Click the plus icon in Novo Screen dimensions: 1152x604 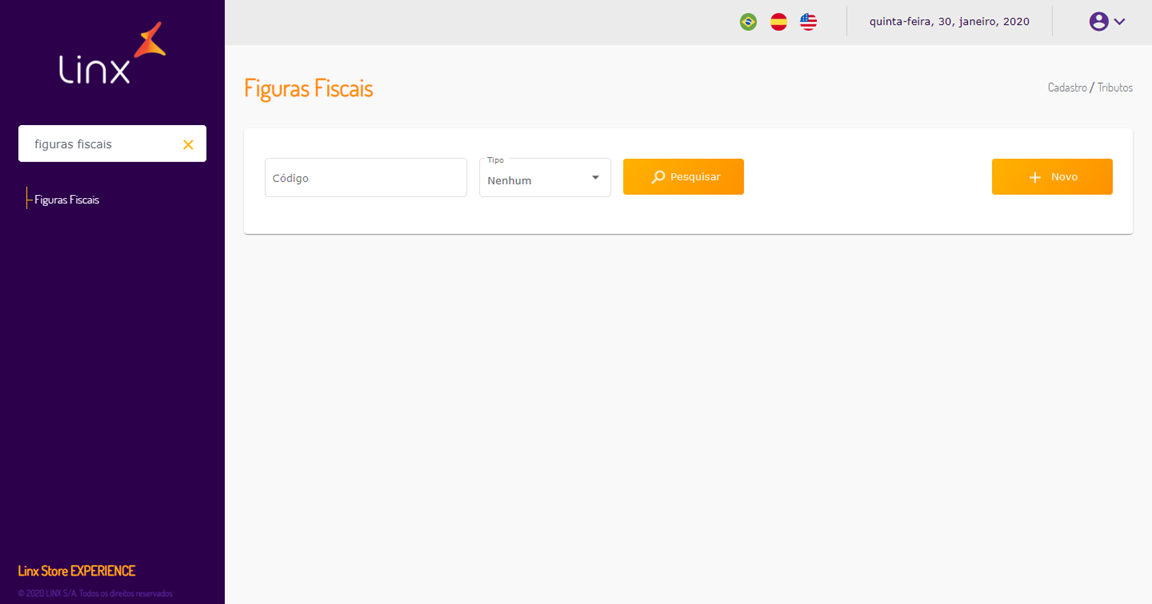[1035, 177]
